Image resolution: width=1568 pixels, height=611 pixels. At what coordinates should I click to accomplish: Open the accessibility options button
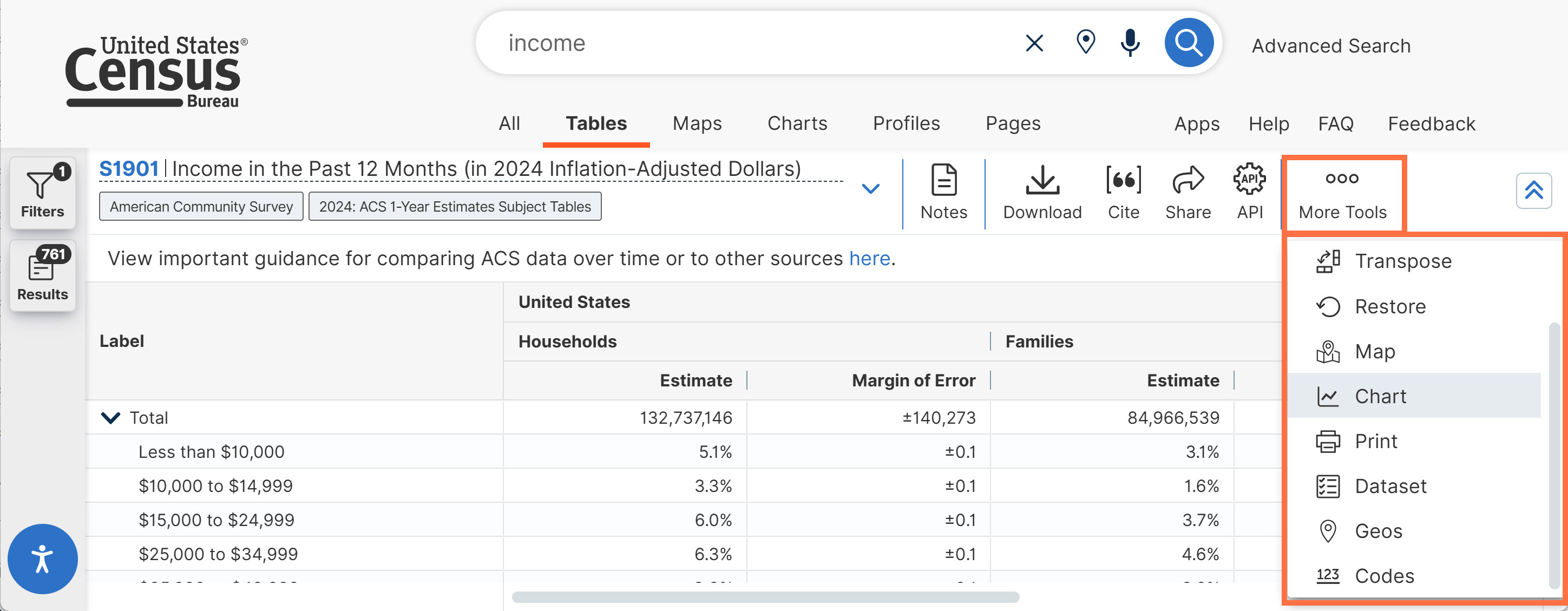(42, 559)
